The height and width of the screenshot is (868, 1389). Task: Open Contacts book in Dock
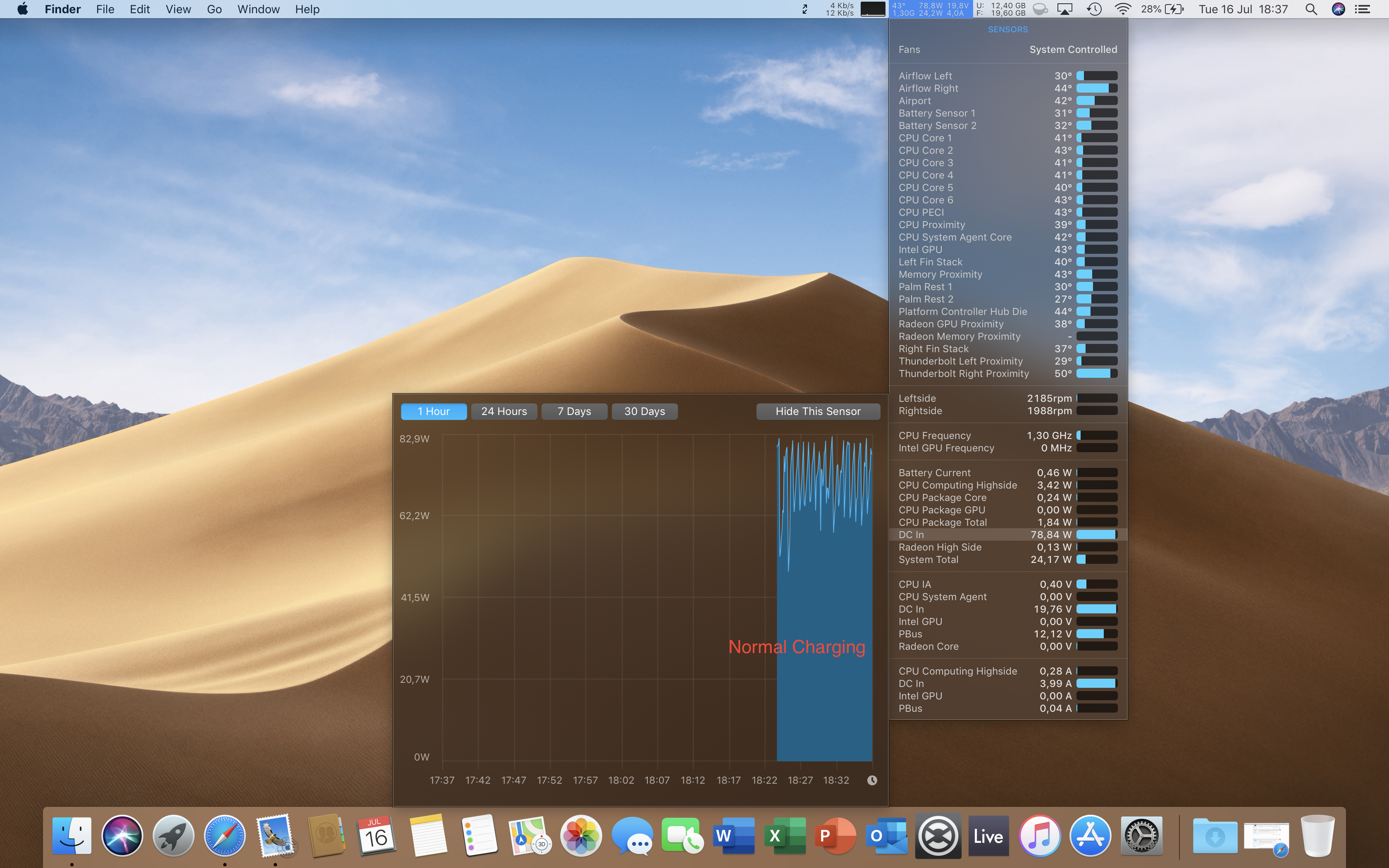(x=326, y=835)
